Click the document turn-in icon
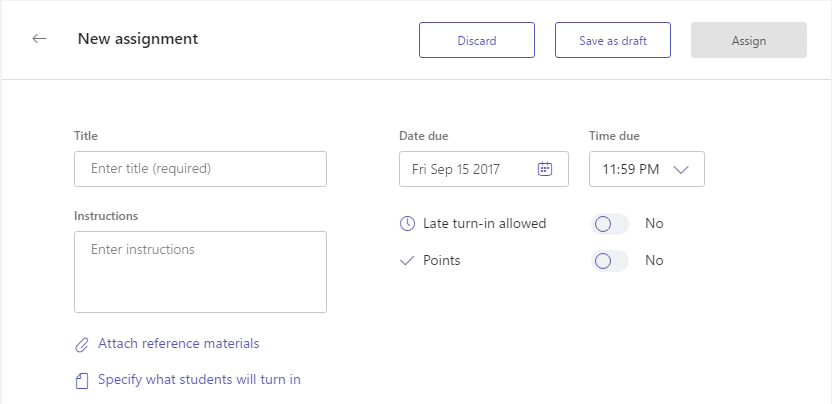The width and height of the screenshot is (832, 404). (82, 381)
